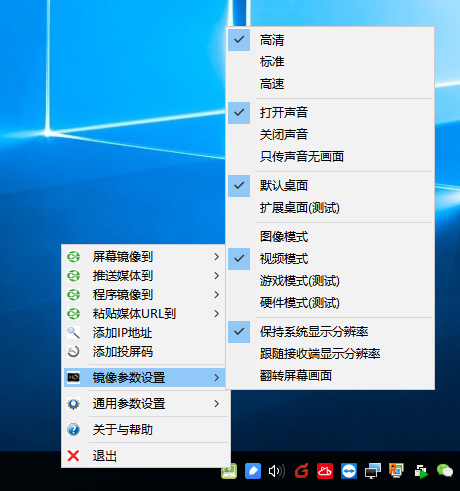Screen dimensions: 460x491
Task: Select 高速 quality option
Action: click(330, 84)
